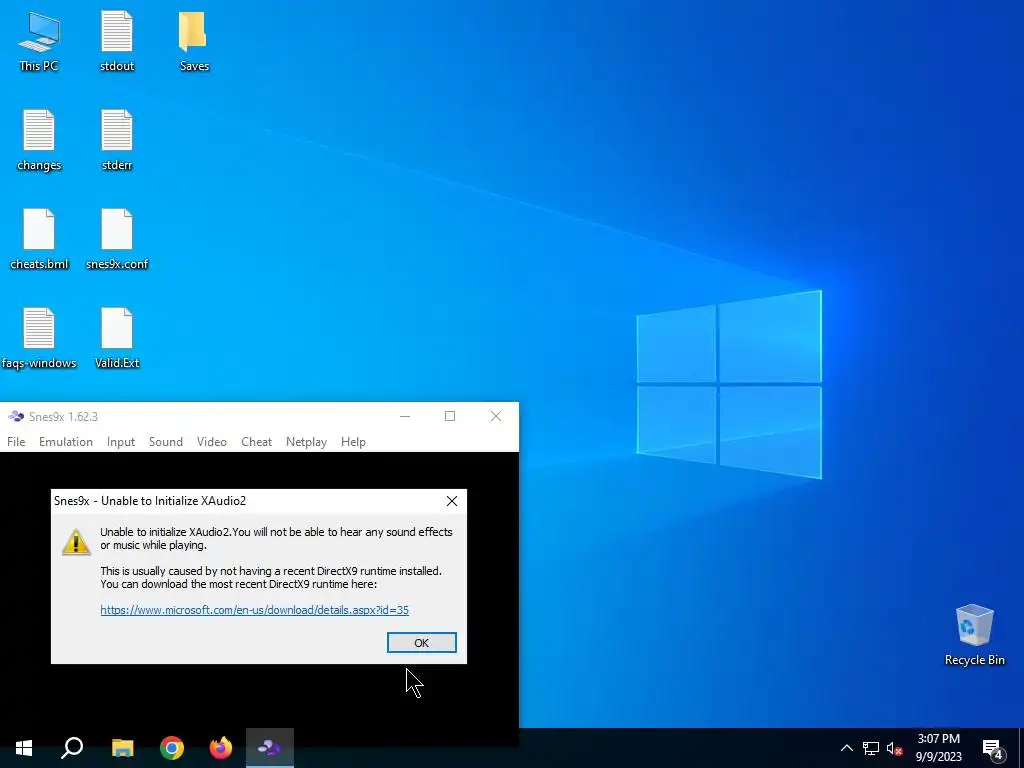Click the Snes9x logo in the title bar

tap(16, 417)
